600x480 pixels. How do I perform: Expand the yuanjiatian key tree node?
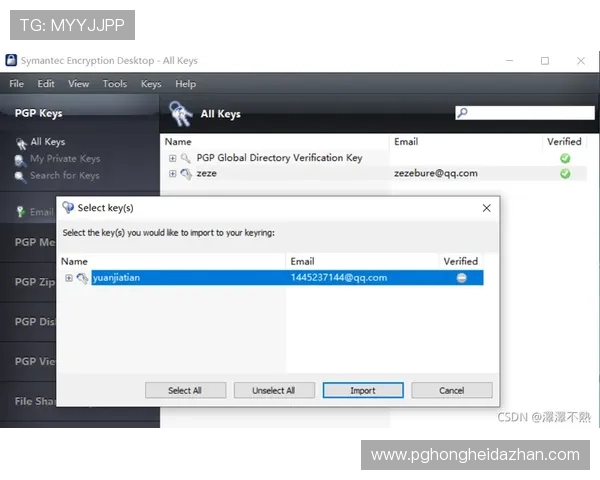(x=69, y=277)
